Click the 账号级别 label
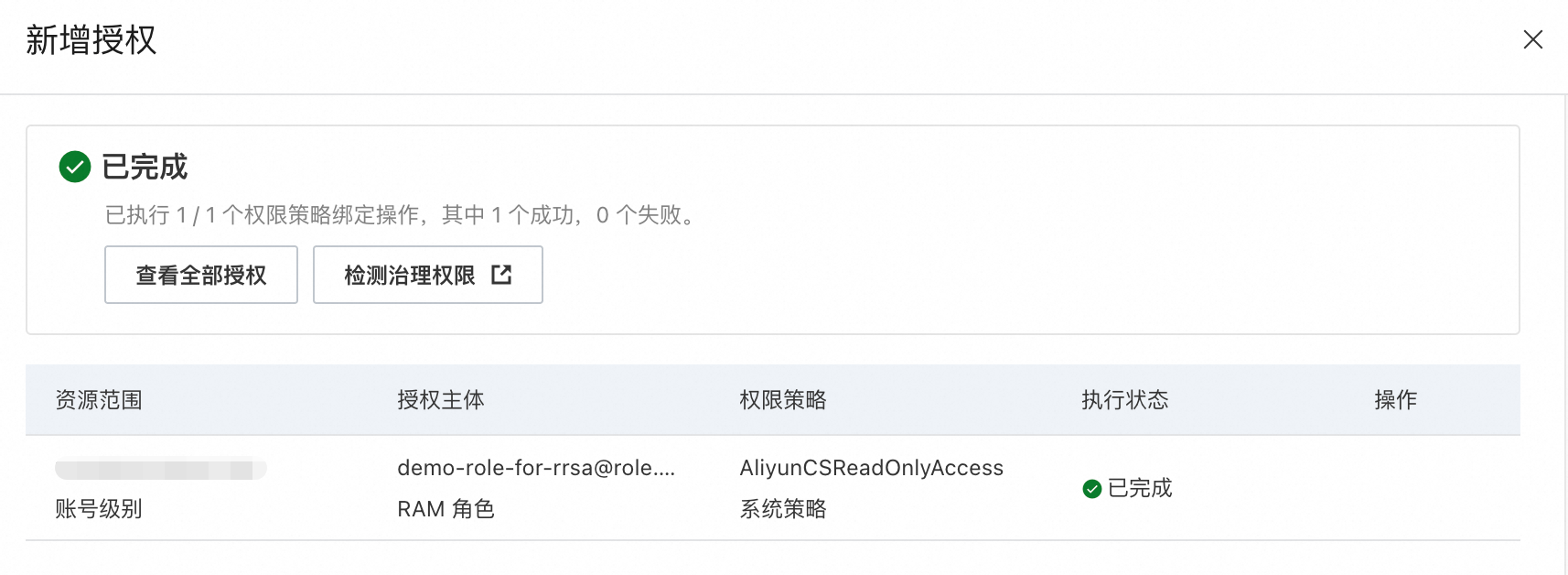The width and height of the screenshot is (1568, 575). click(99, 509)
